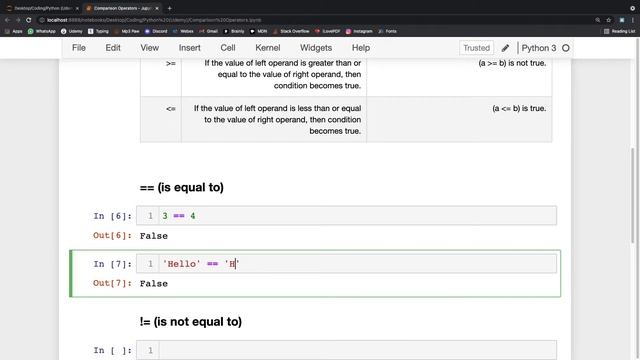640x360 pixels.
Task: Select the In [6]: prompt
Action: [112, 216]
